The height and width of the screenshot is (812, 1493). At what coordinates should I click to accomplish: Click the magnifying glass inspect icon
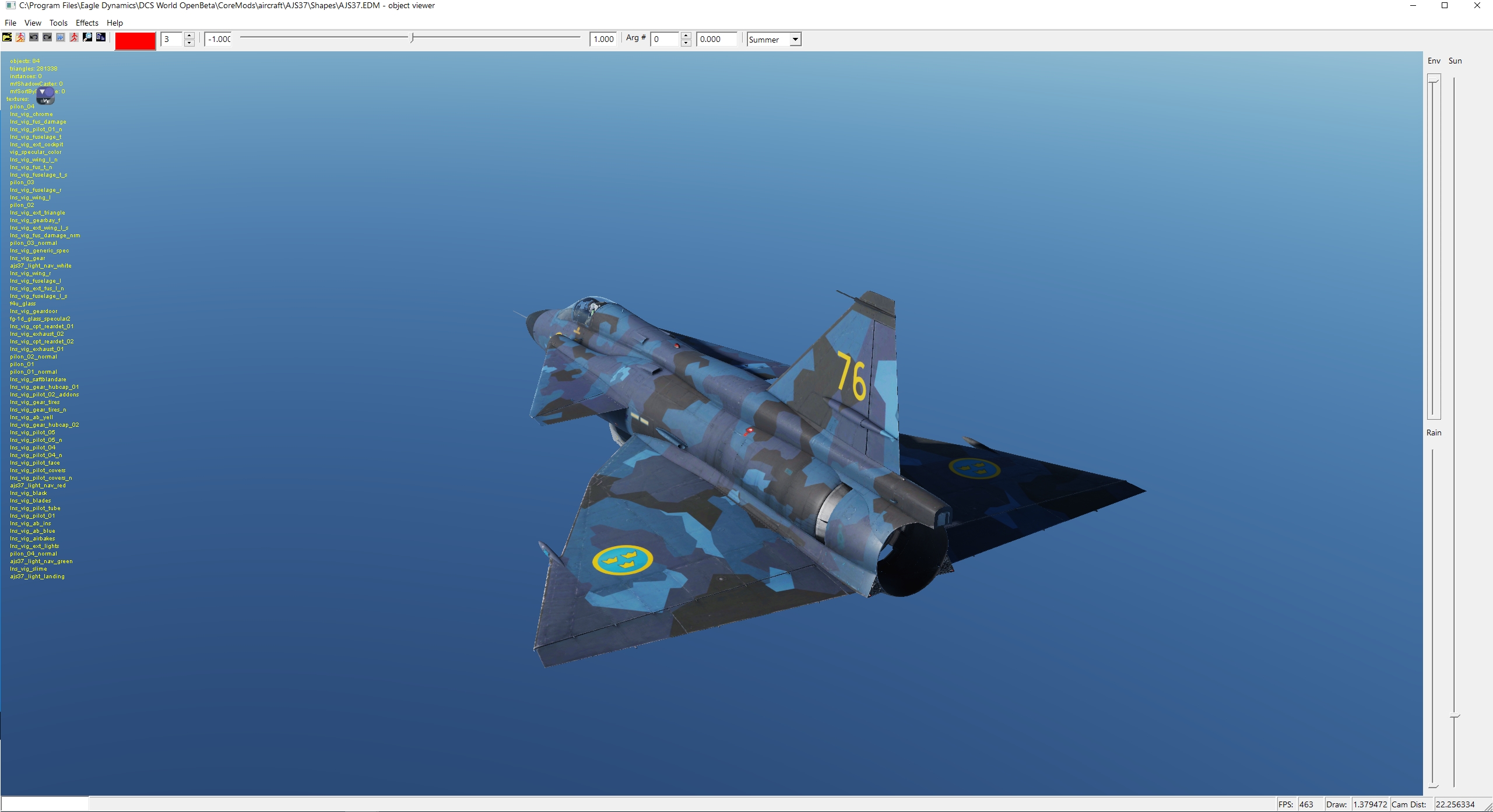tap(87, 37)
